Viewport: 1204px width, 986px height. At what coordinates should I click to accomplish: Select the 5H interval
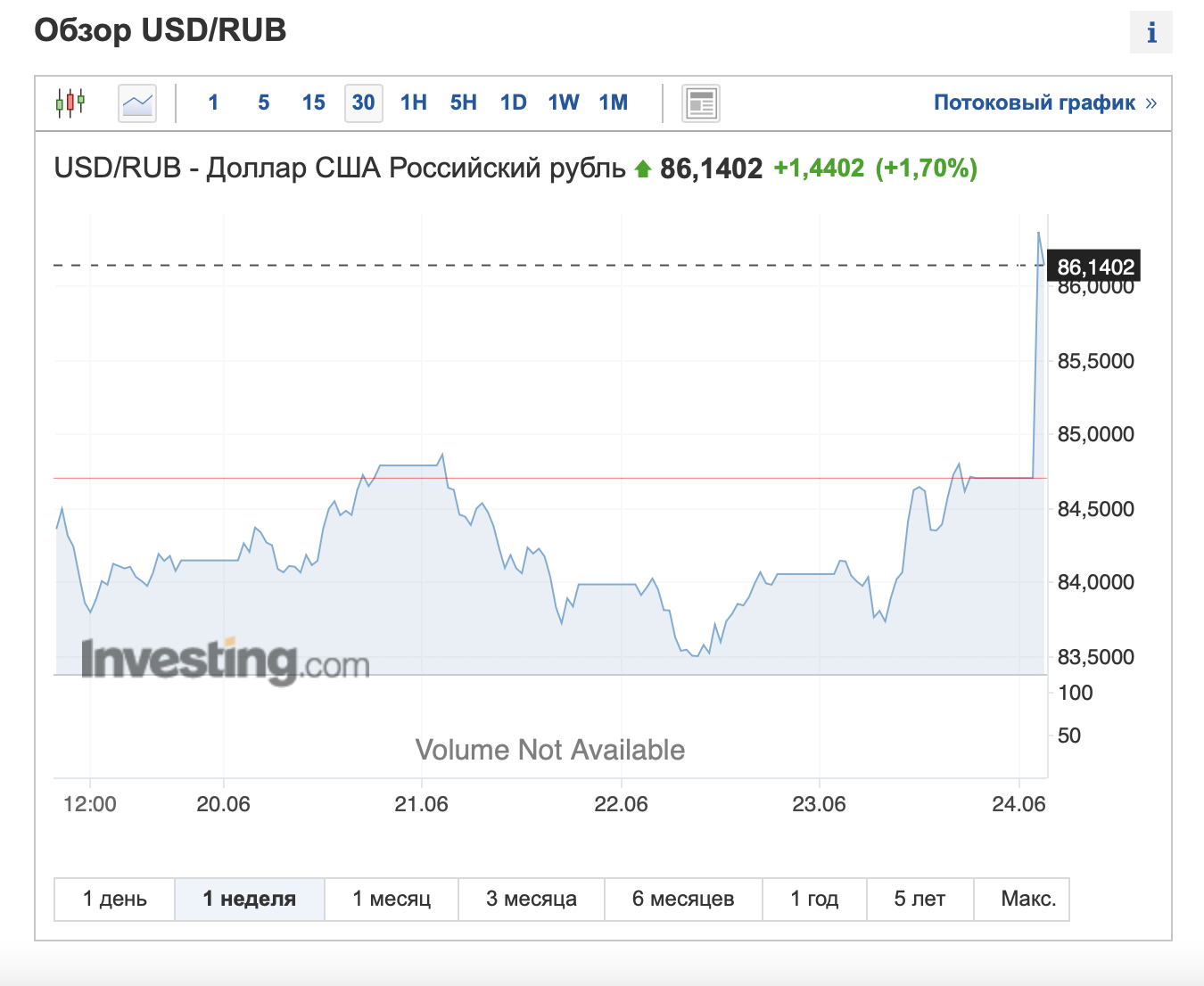pyautogui.click(x=464, y=103)
